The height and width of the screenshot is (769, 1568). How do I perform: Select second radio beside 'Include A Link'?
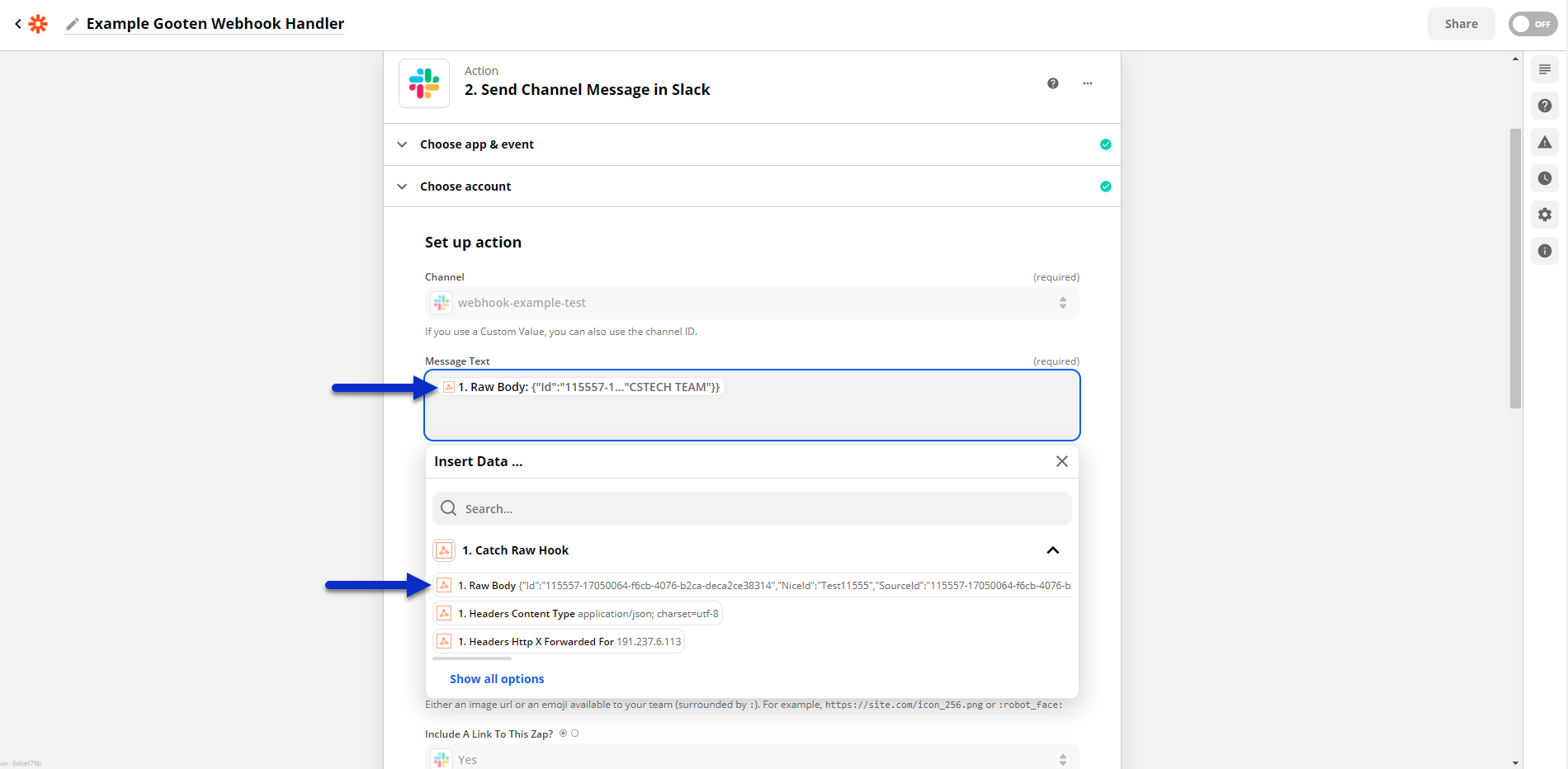(575, 733)
